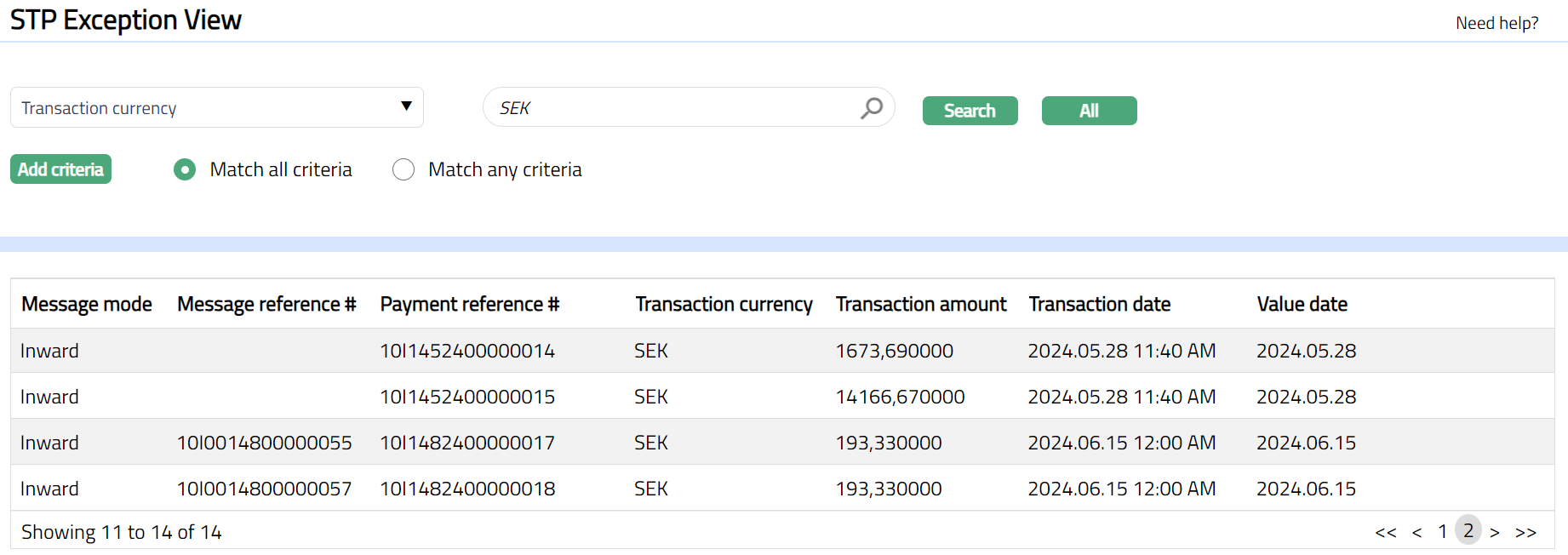Click the SEK search input field
Viewport: 1568px width, 555px height.
[672, 108]
